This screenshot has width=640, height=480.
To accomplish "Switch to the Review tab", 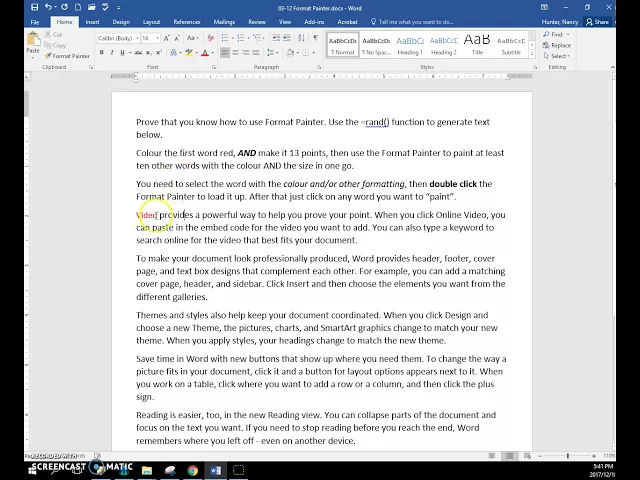I will tap(257, 22).
